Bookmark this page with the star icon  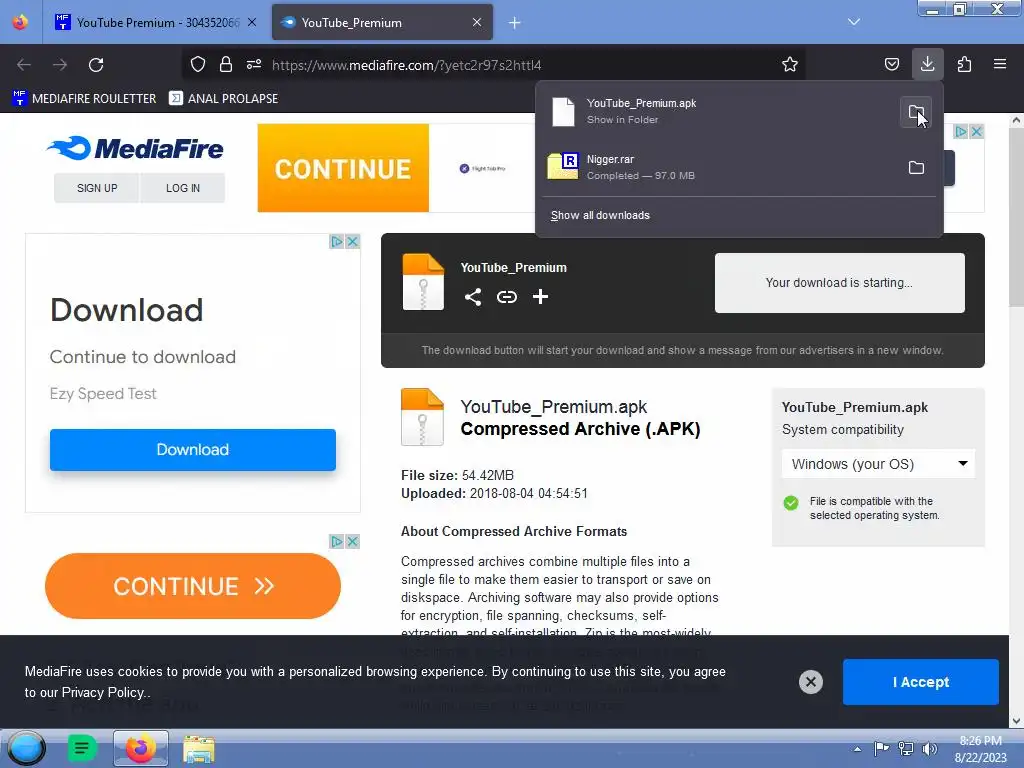coord(790,65)
